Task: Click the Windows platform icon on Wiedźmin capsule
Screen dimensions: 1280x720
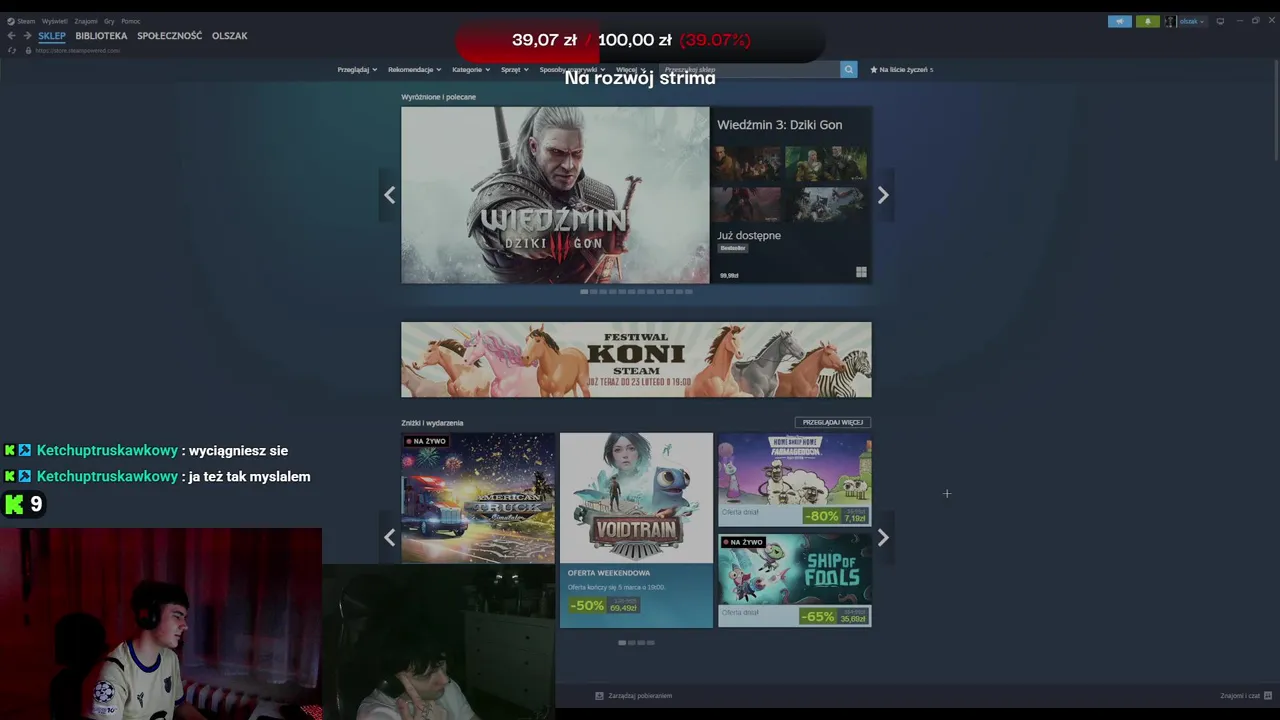Action: [861, 272]
